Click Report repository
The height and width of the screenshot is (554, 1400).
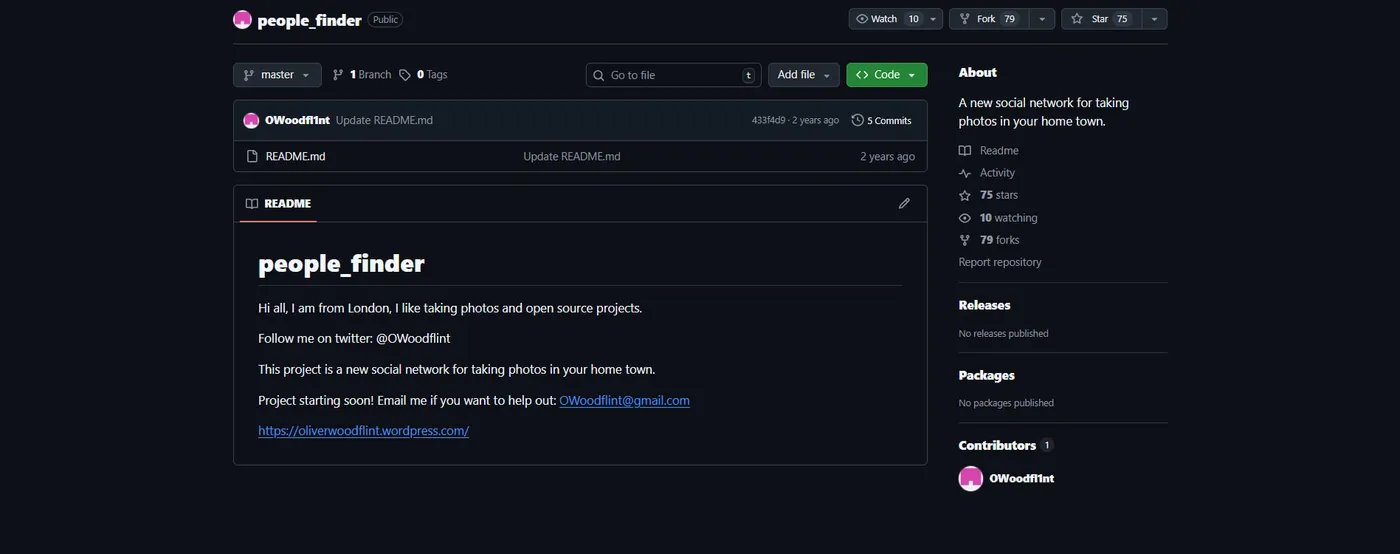click(x=1000, y=262)
